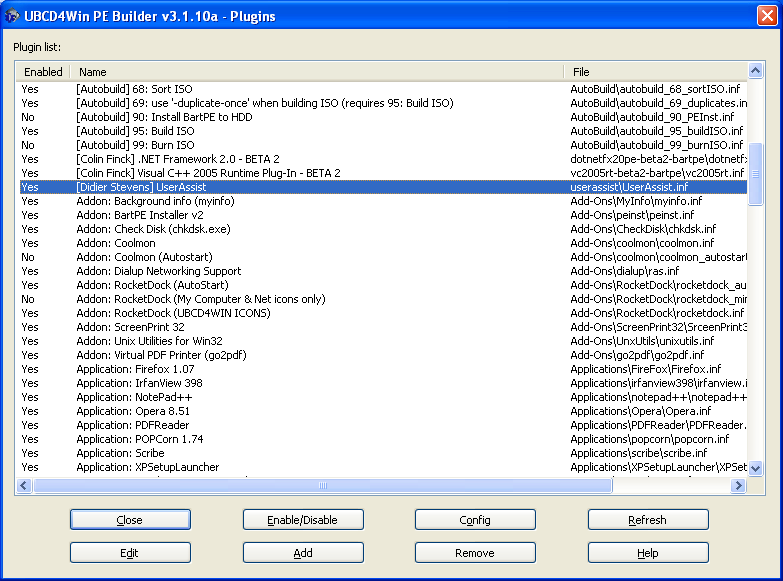Image resolution: width=783 pixels, height=581 pixels.
Task: Select 'Addon: Dialup Networking Support' row
Action: [x=383, y=271]
